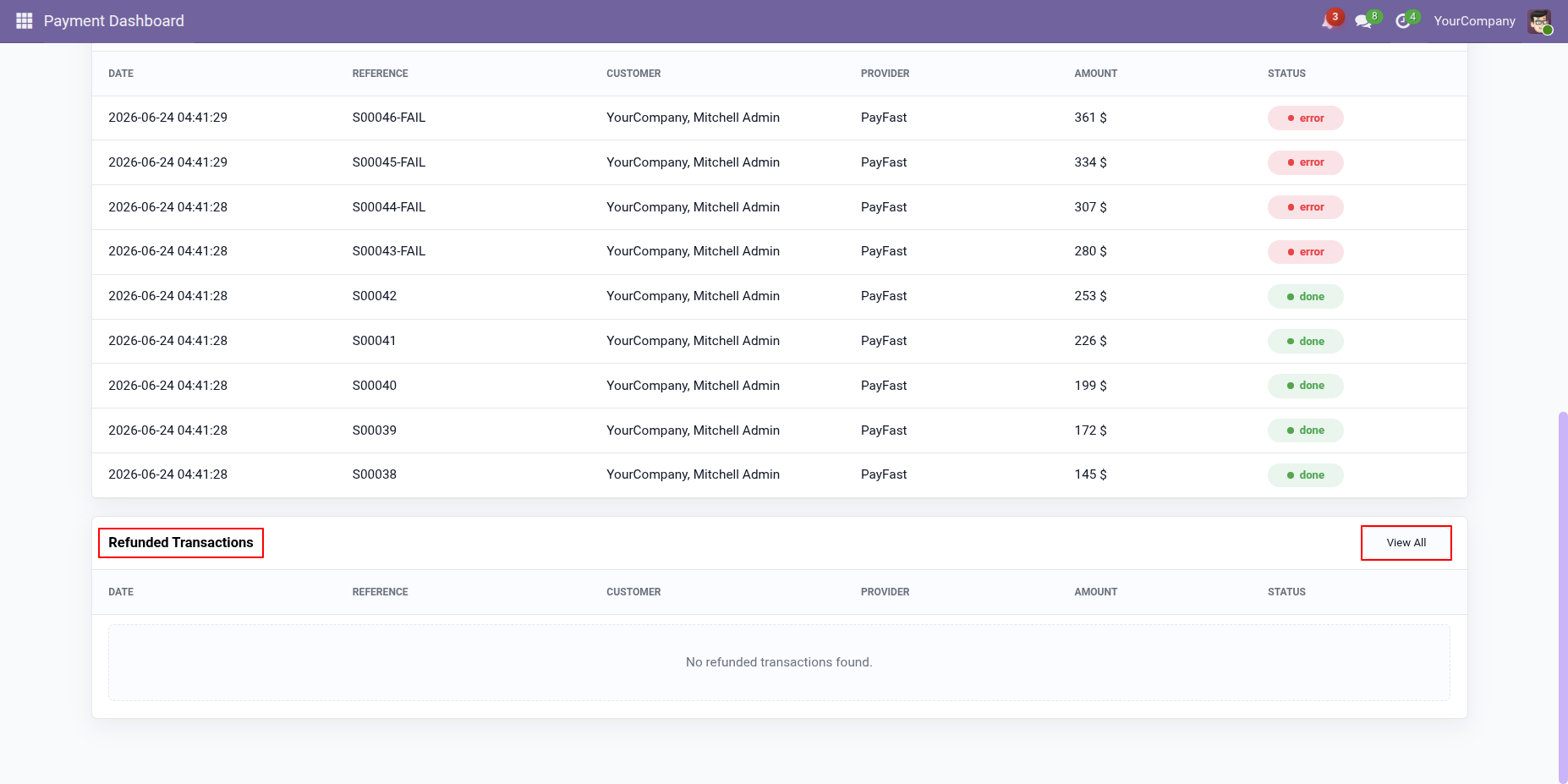Open the conversations chat bubble icon
This screenshot has width=1568, height=784.
coord(1363,21)
